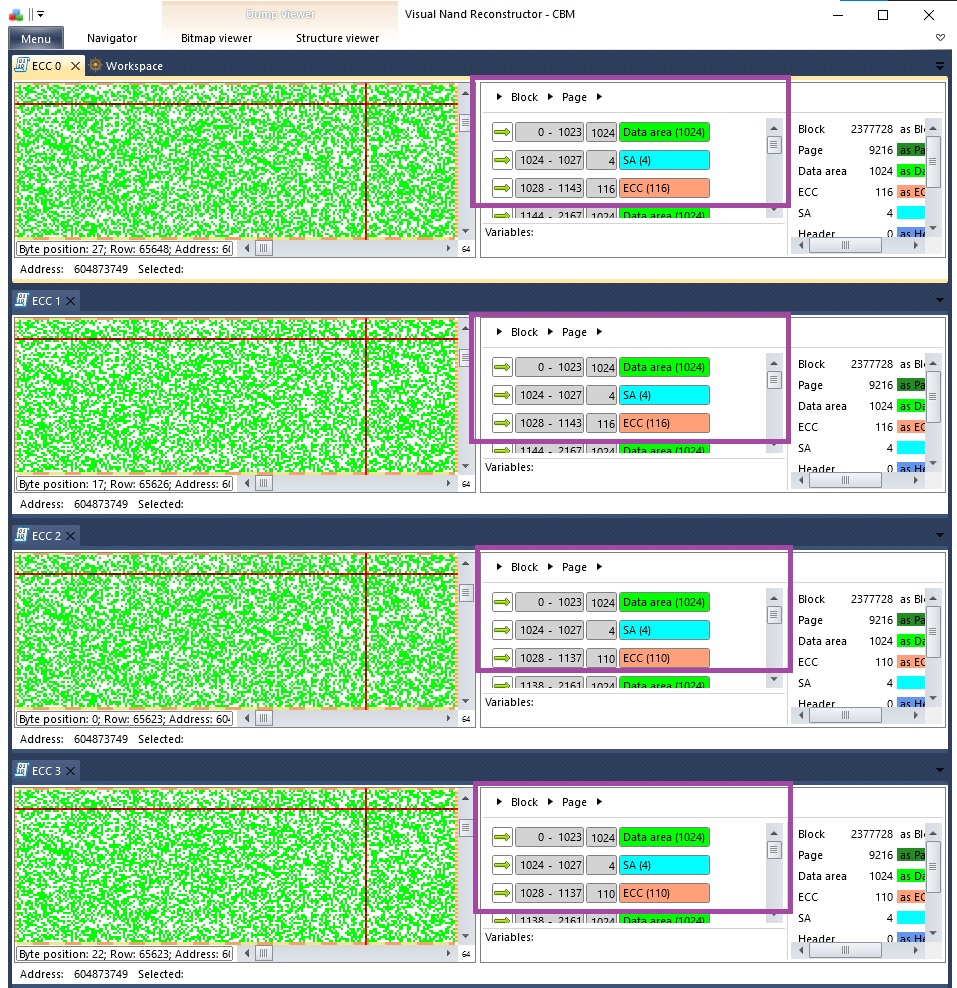Select the SA (4) block in ECC 3

point(664,865)
